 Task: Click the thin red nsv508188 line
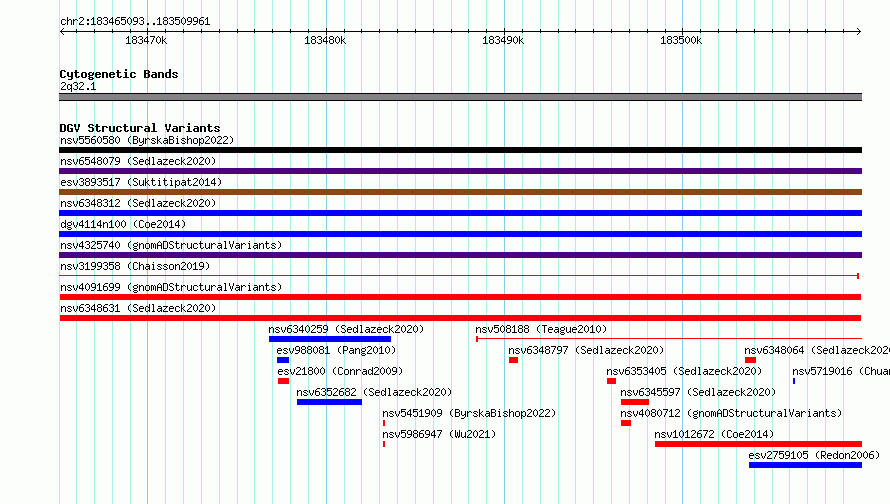point(669,339)
